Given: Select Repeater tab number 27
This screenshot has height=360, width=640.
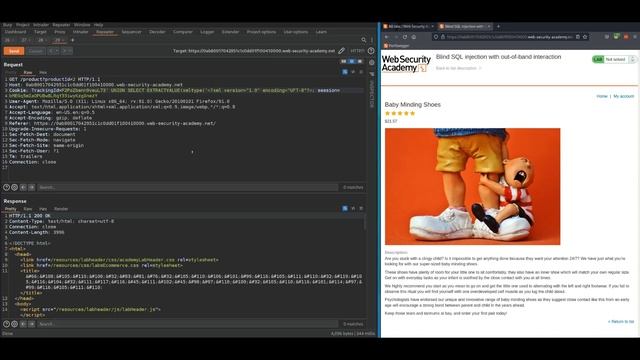Looking at the screenshot, I should coord(24,40).
